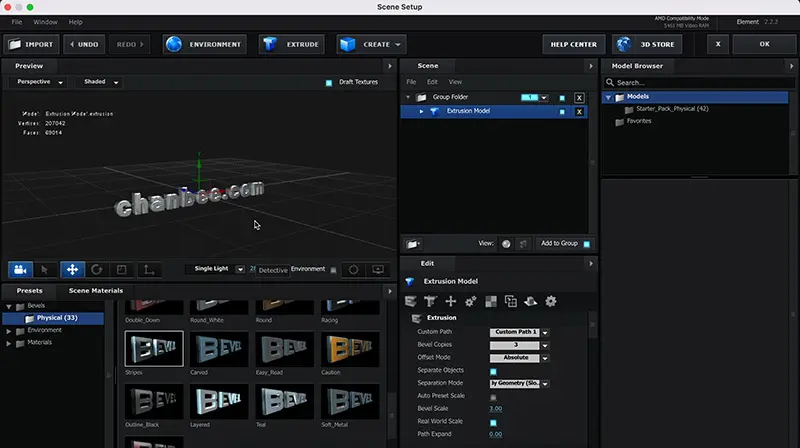This screenshot has height=448, width=800.
Task: Open the Perspective view dropdown
Action: (38, 82)
